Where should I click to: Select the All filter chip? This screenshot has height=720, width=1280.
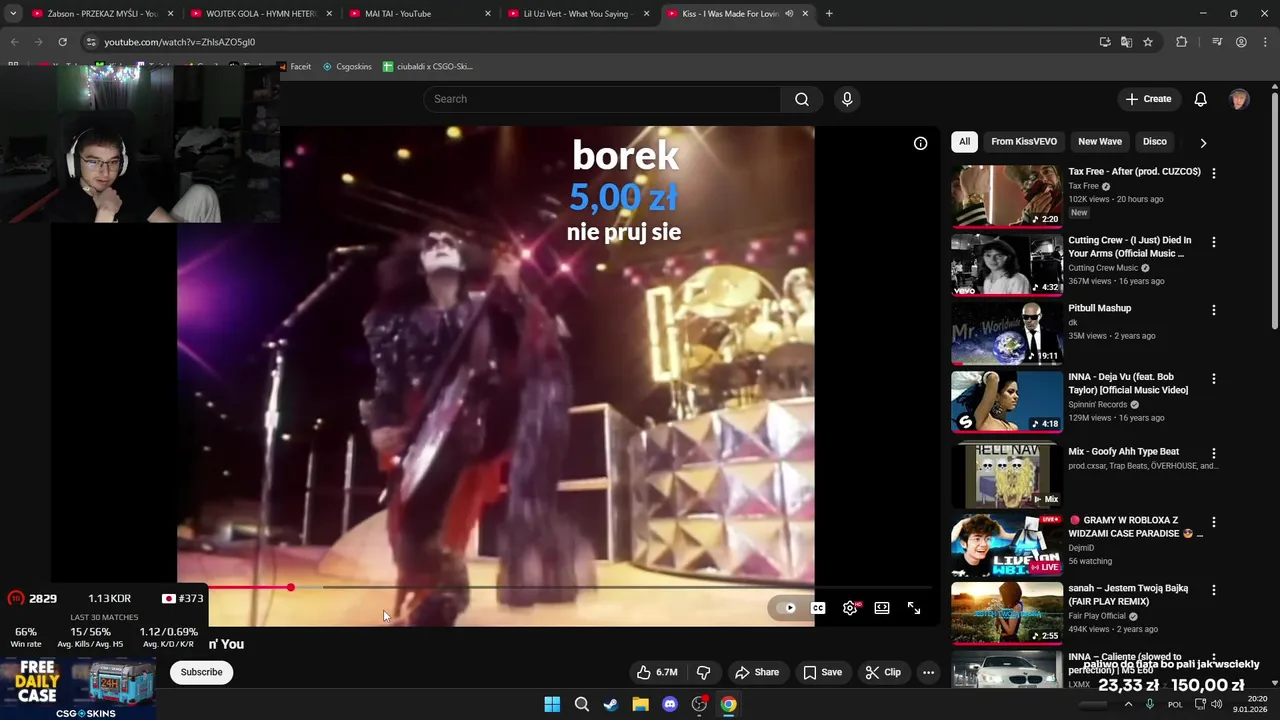(964, 142)
